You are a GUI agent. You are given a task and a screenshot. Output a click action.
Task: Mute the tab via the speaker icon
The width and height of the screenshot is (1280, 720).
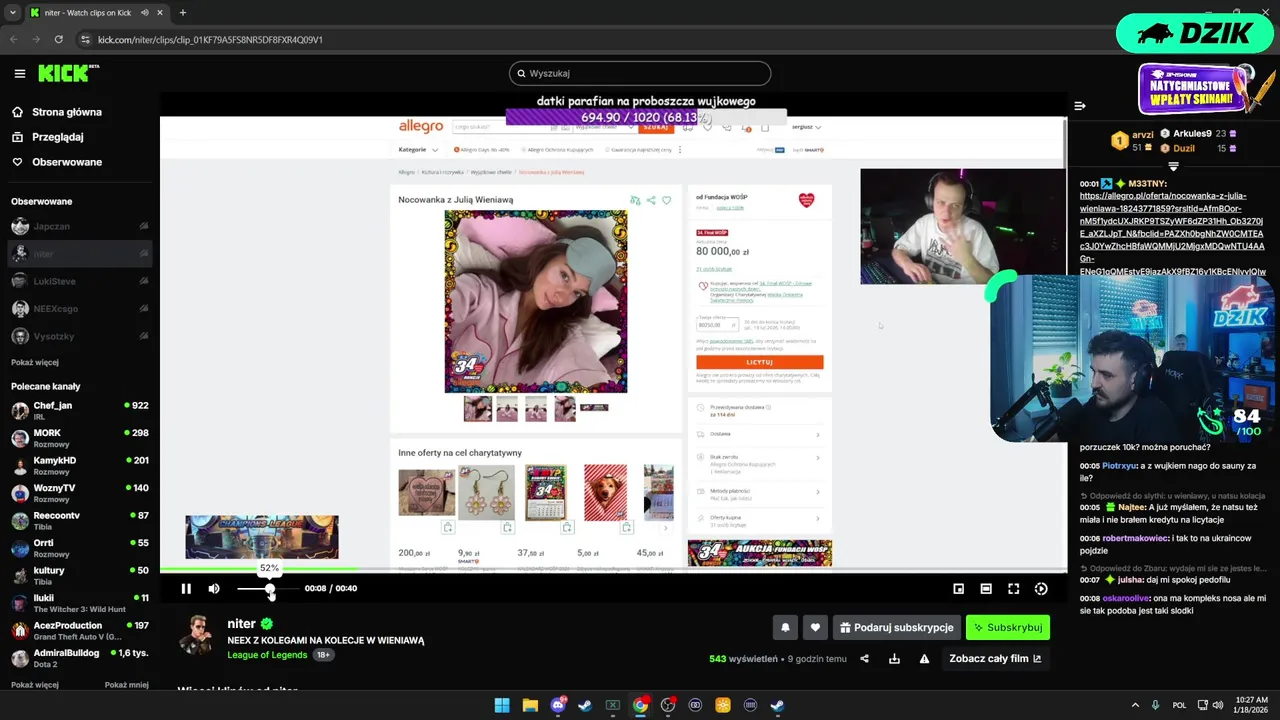pyautogui.click(x=145, y=13)
